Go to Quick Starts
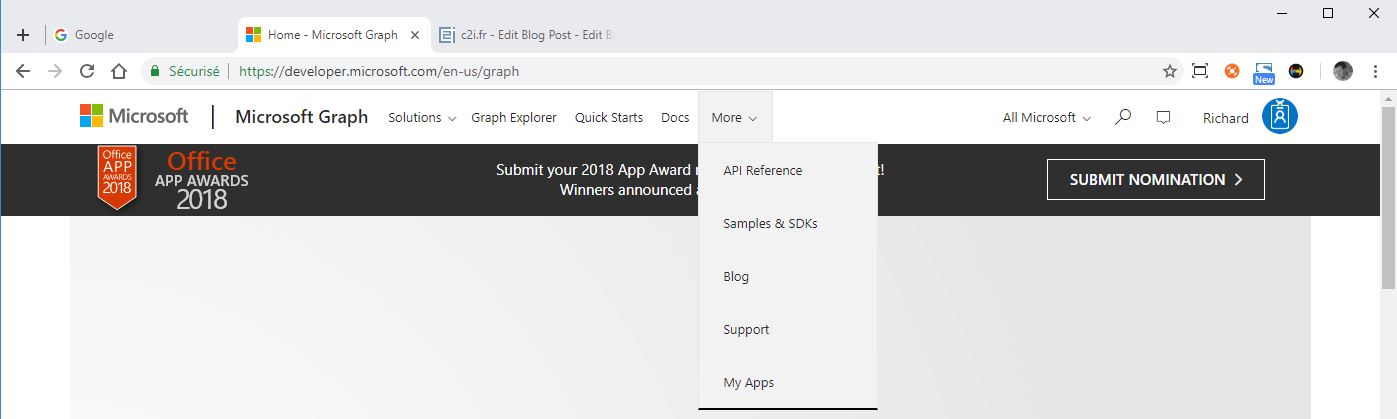Screen dimensions: 1397x419 pyautogui.click(x=609, y=117)
